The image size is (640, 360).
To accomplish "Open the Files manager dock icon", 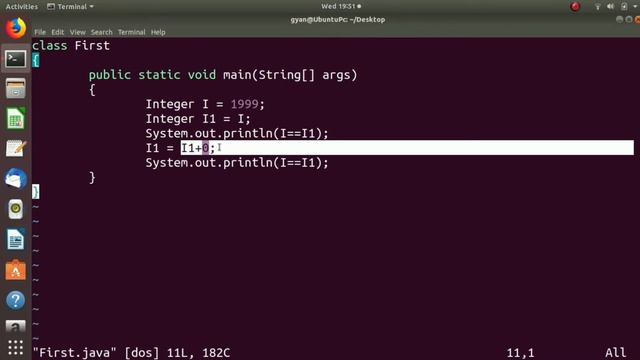I will click(16, 89).
